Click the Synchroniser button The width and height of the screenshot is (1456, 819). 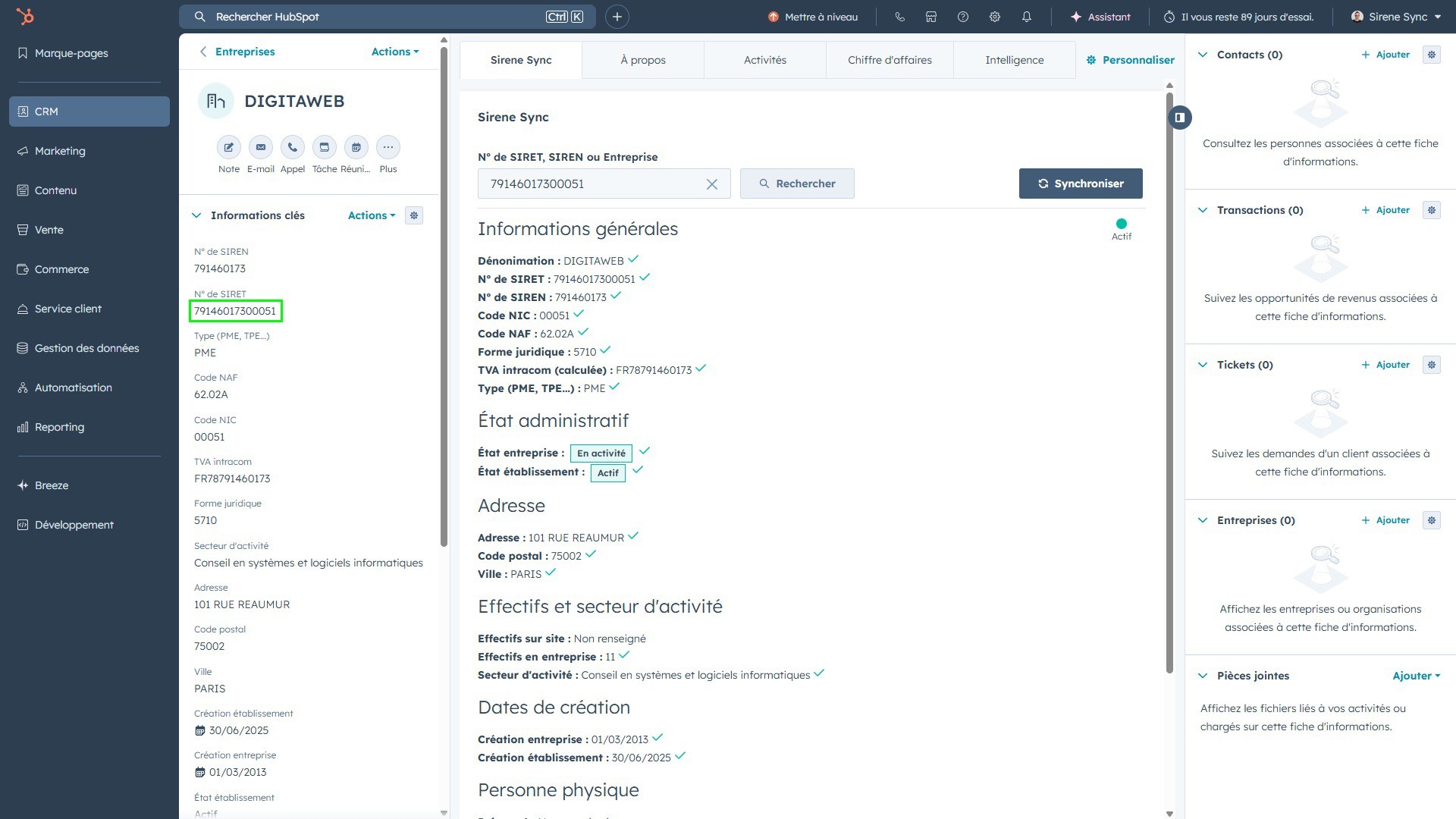click(1080, 184)
